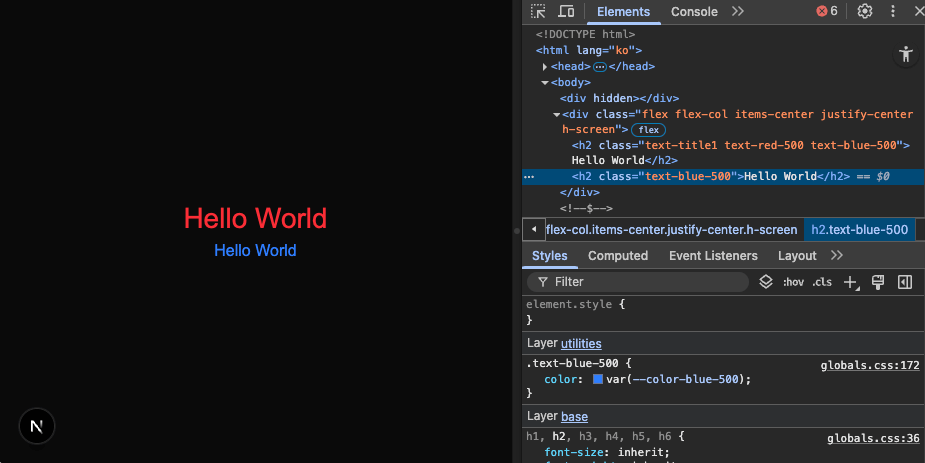Viewport: 925px width, 463px height.
Task: Toggle the device toolbar icon
Action: click(x=566, y=11)
